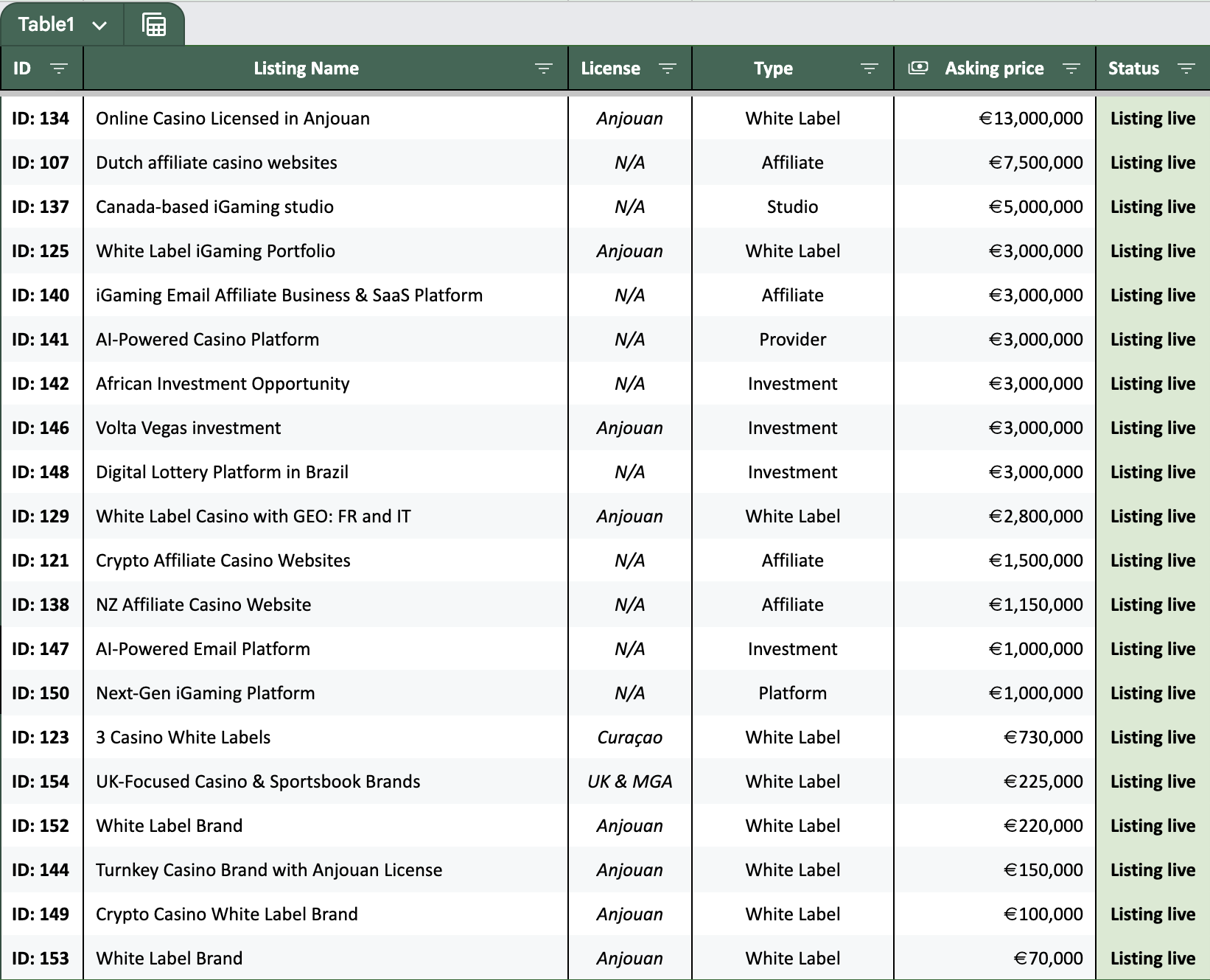Viewport: 1210px width, 980px height.
Task: Select '3 Casino White Labels' cell
Action: tap(326, 738)
